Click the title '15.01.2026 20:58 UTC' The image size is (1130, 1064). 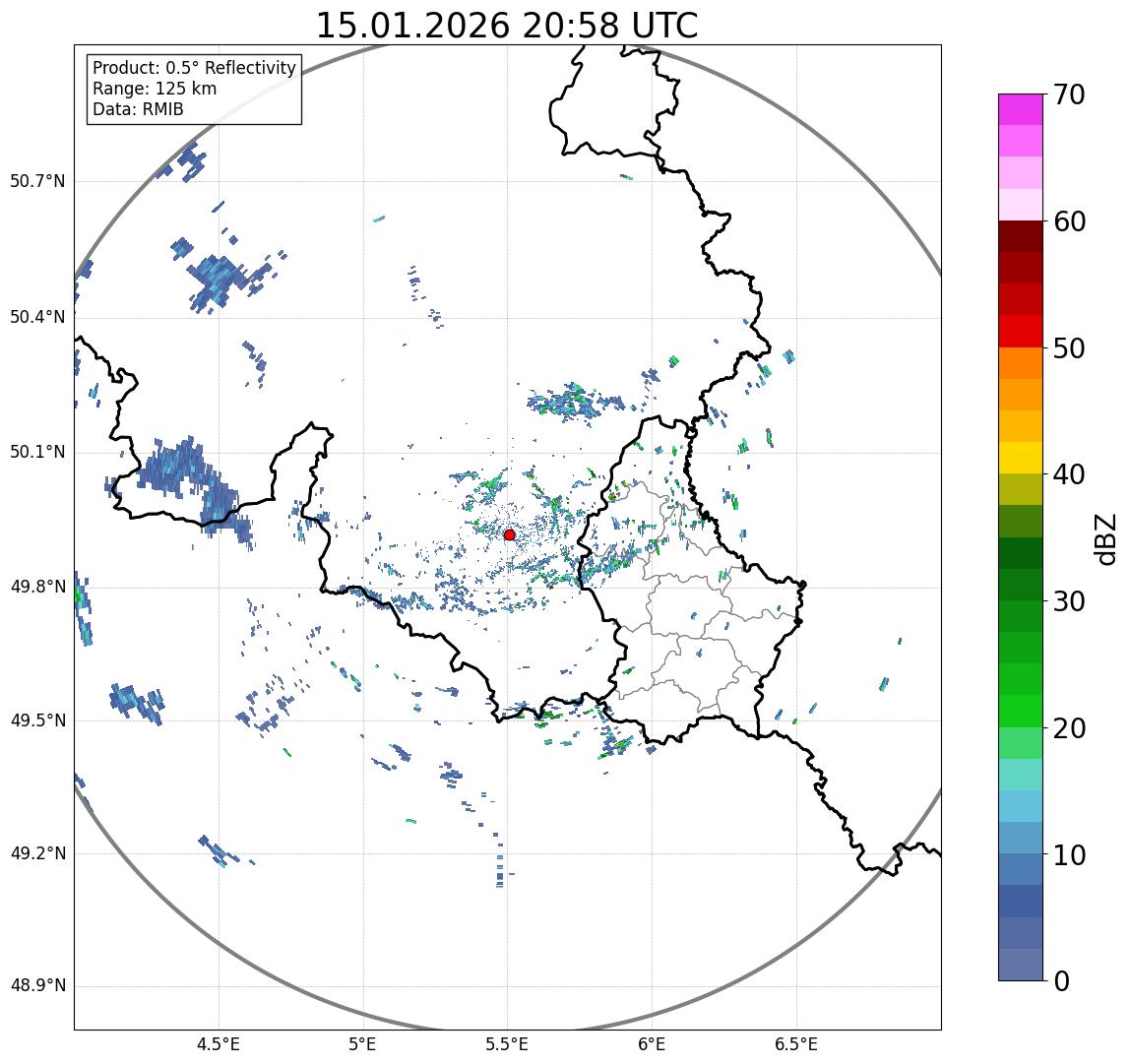(x=507, y=26)
